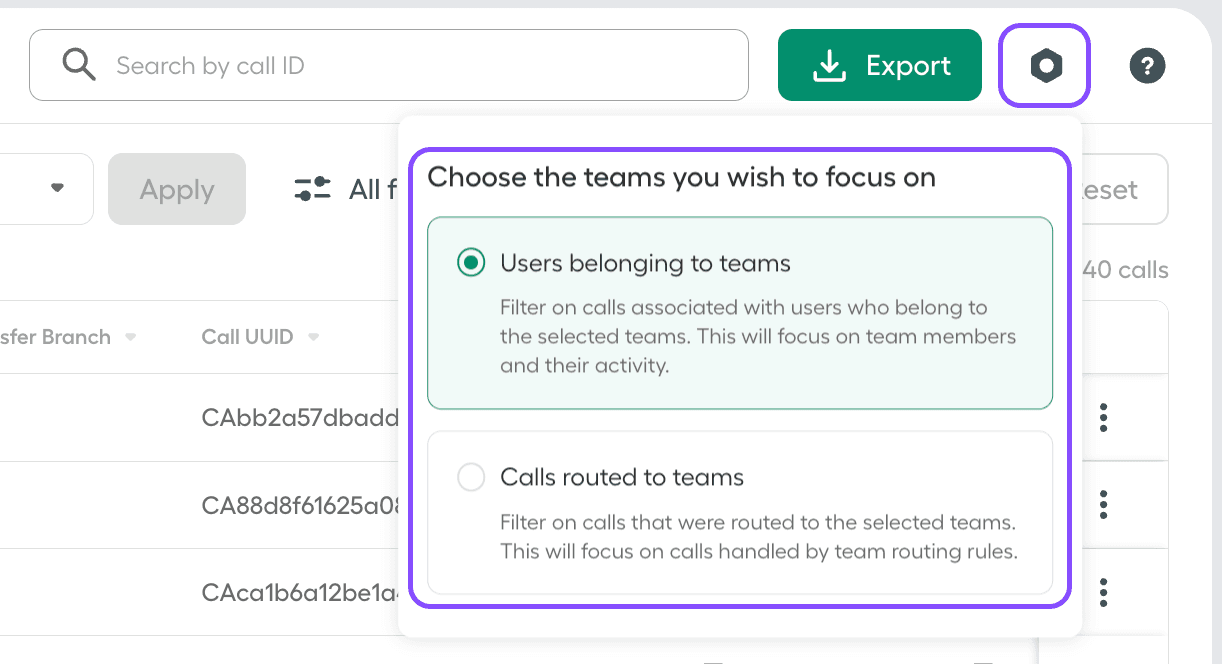Expand the dropdown left of the Apply button
Screen dimensions: 1222x664
(x=57, y=188)
